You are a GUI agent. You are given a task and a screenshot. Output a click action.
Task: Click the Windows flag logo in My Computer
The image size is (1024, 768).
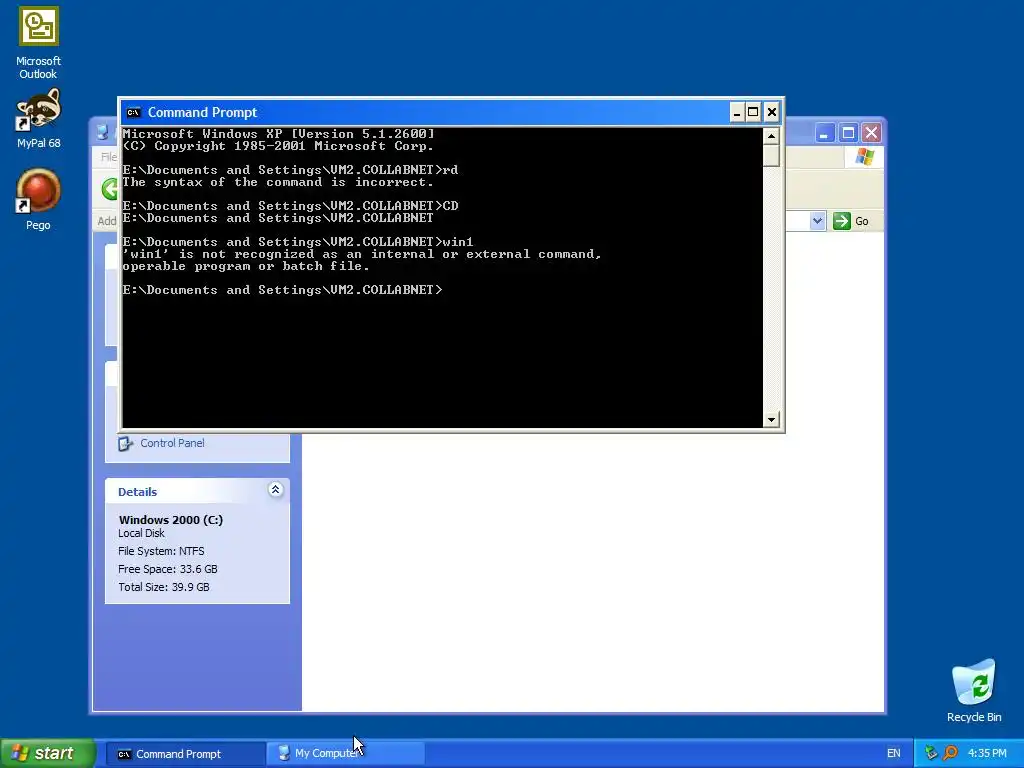tap(864, 157)
